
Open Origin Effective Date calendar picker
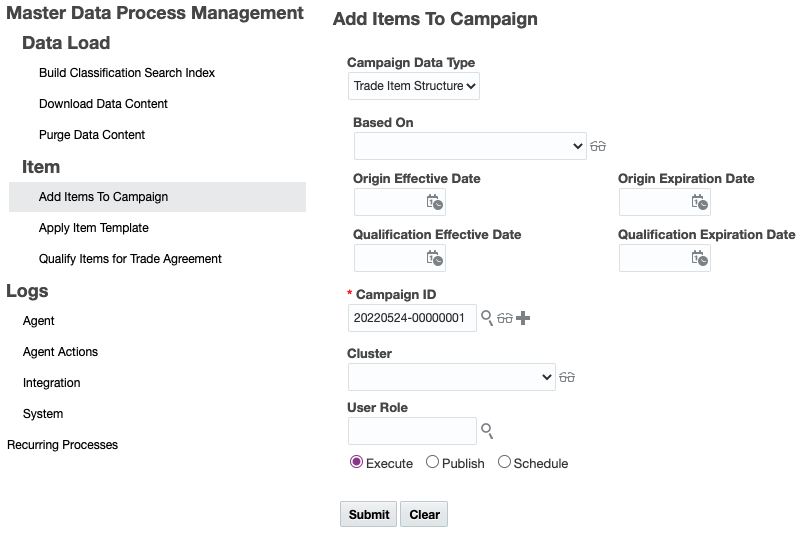click(435, 202)
